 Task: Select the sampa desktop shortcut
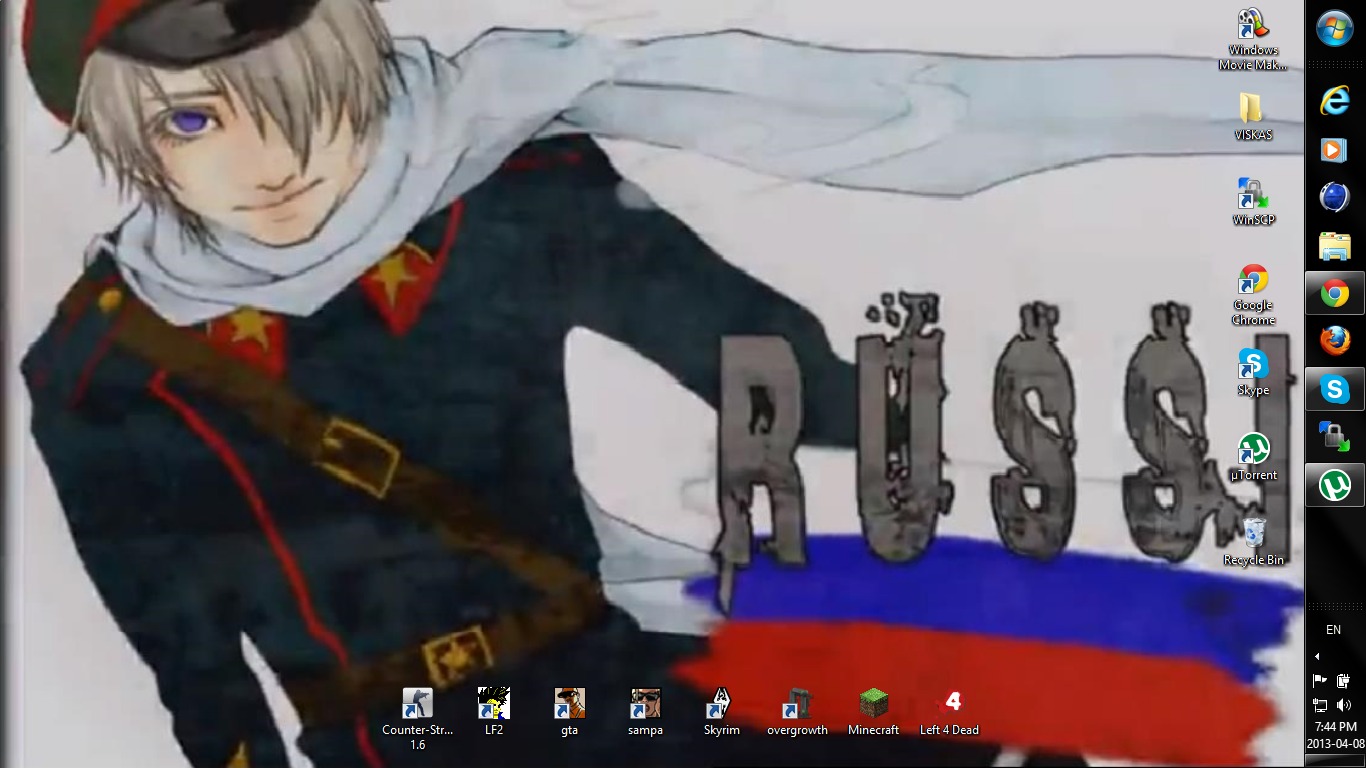point(646,712)
